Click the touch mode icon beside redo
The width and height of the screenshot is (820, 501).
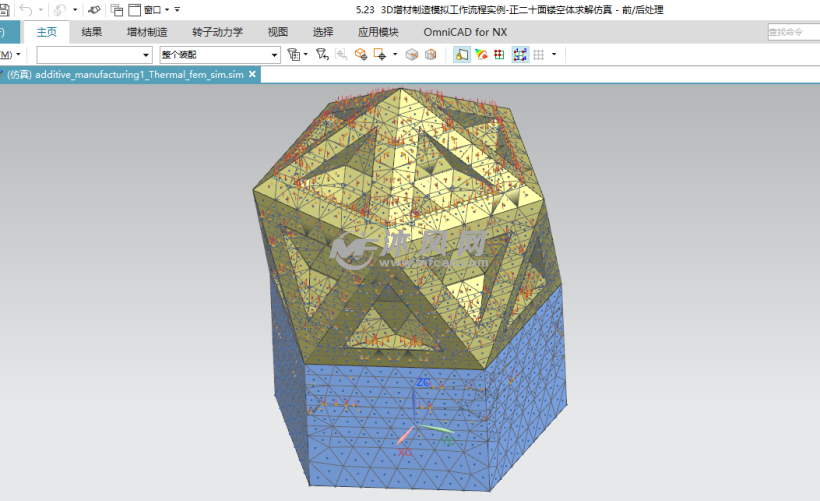tap(94, 10)
